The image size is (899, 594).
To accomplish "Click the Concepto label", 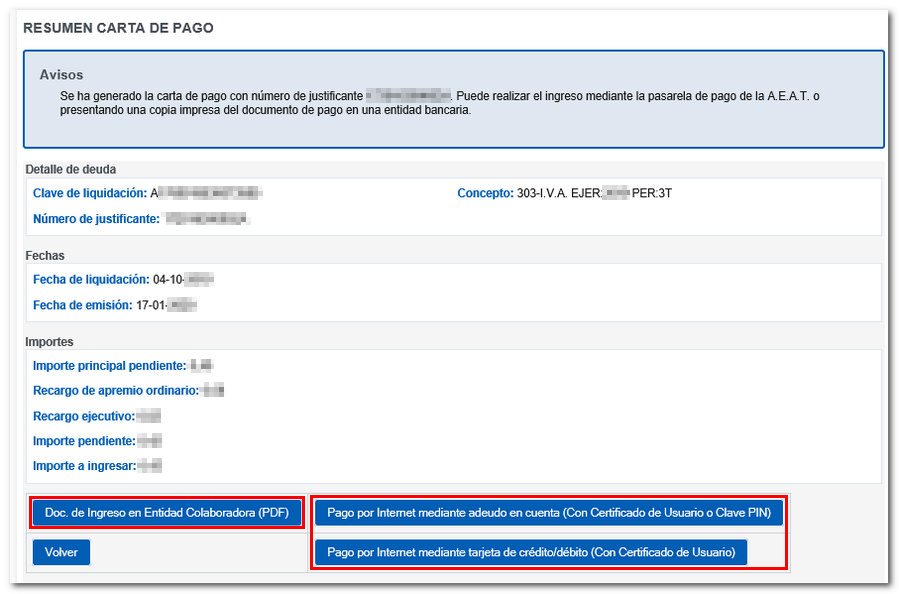I will [485, 192].
